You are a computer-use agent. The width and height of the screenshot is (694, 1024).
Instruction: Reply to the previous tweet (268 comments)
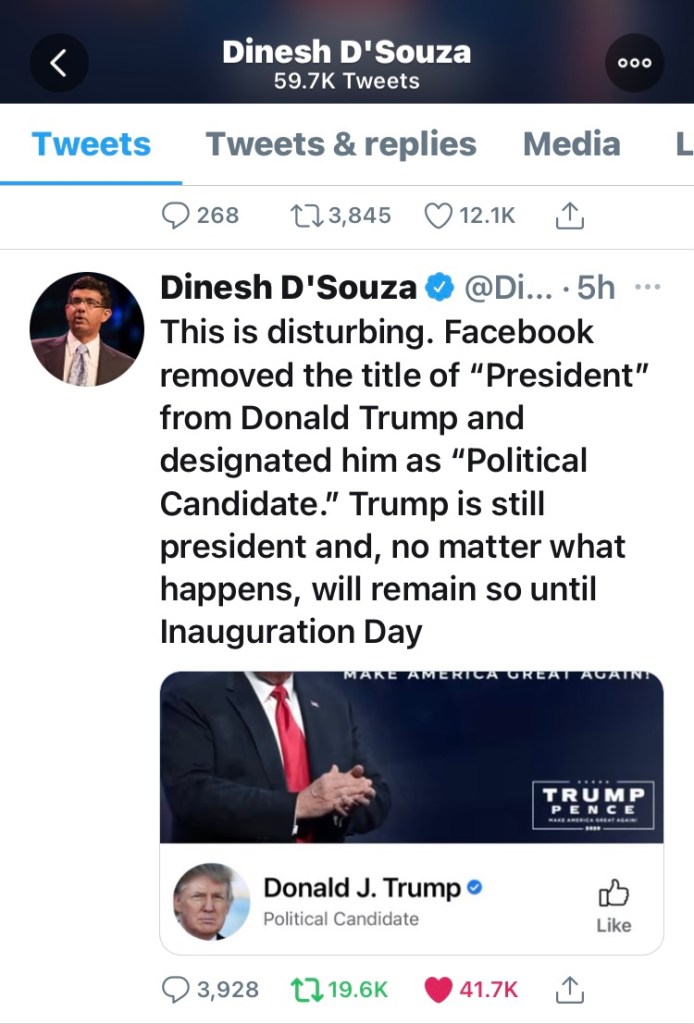[177, 215]
